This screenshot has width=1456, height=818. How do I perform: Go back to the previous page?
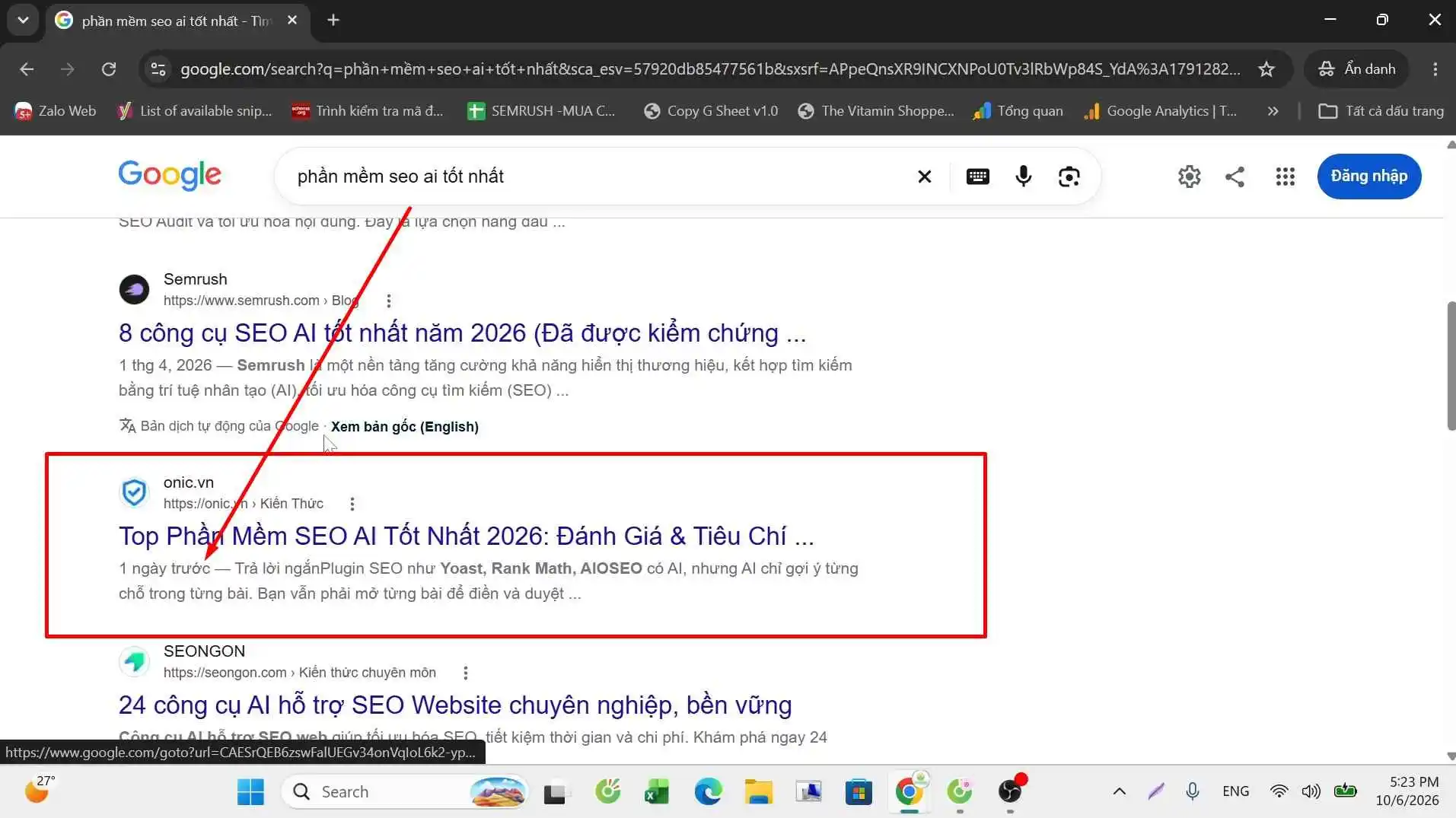tap(27, 69)
